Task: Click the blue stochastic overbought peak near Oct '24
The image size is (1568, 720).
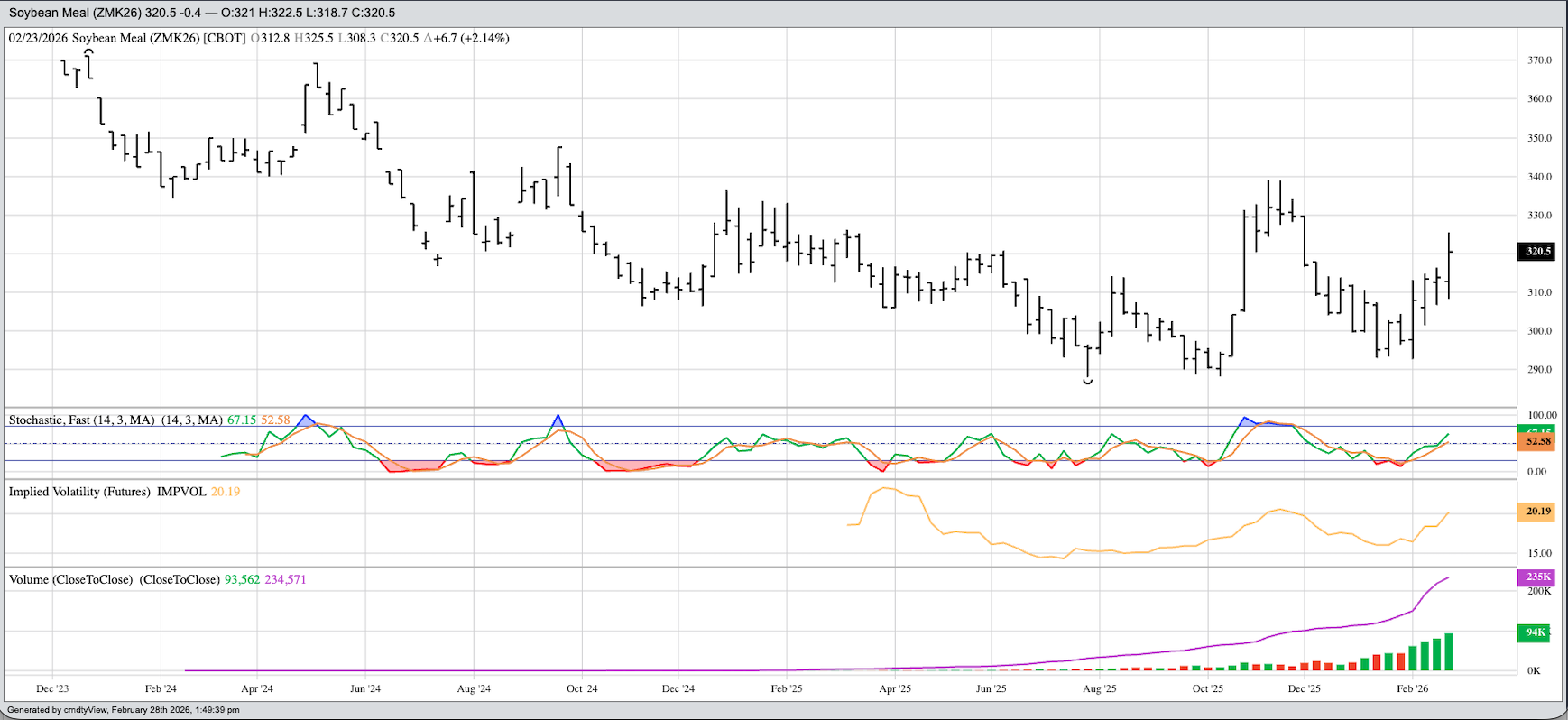Action: pos(558,421)
